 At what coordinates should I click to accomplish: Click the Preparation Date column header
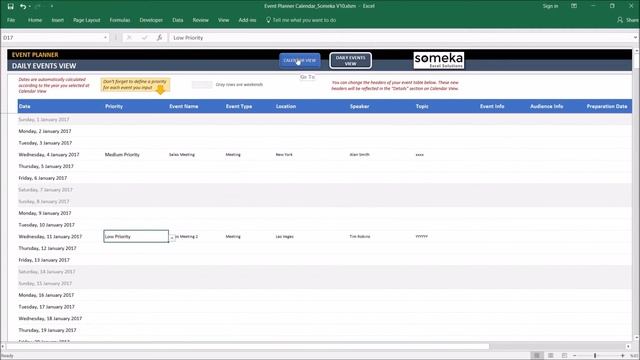[607, 106]
